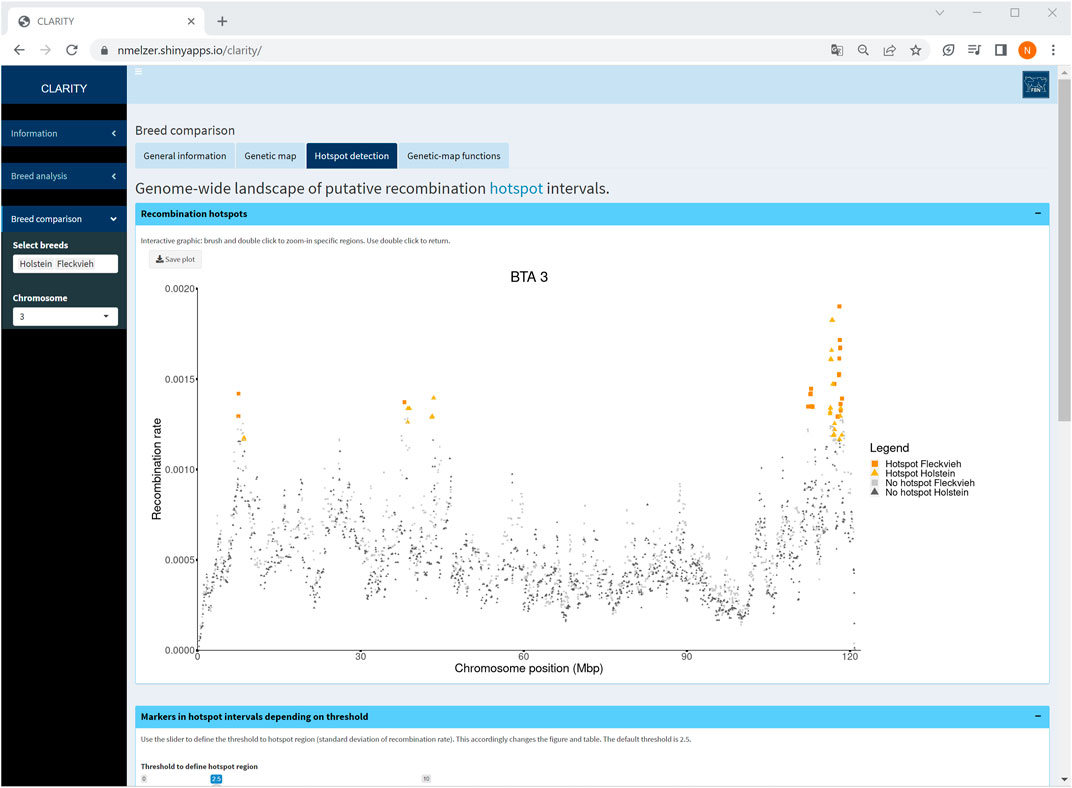Click the CLARITY sidebar title
The width and height of the screenshot is (1072, 788).
64,88
